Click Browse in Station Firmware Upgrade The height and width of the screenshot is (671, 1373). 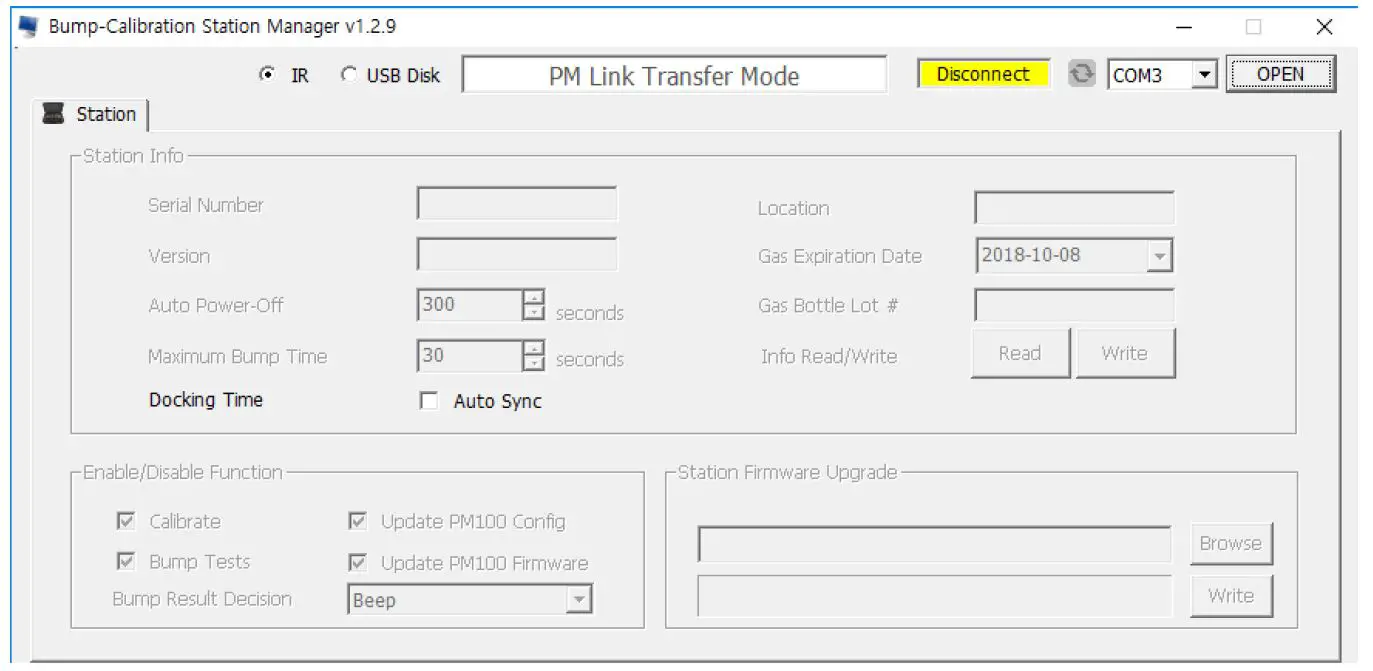click(1231, 543)
